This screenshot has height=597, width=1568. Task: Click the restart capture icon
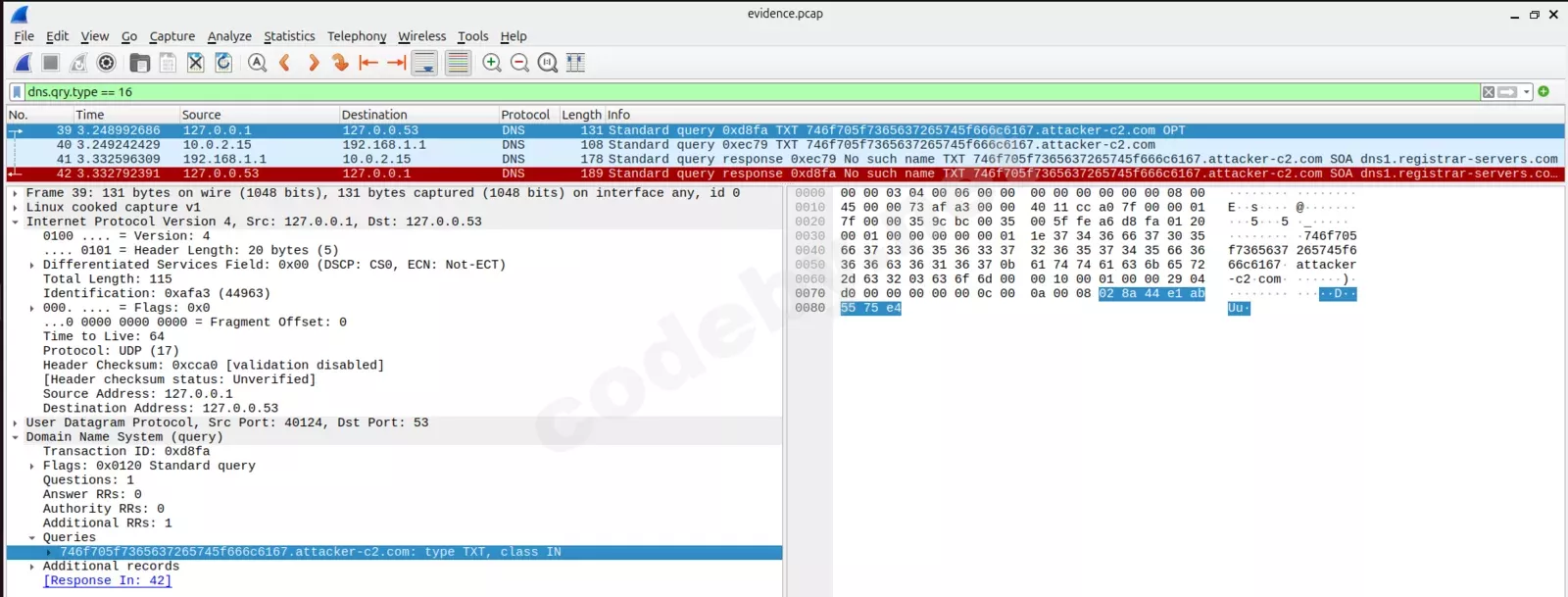click(78, 63)
